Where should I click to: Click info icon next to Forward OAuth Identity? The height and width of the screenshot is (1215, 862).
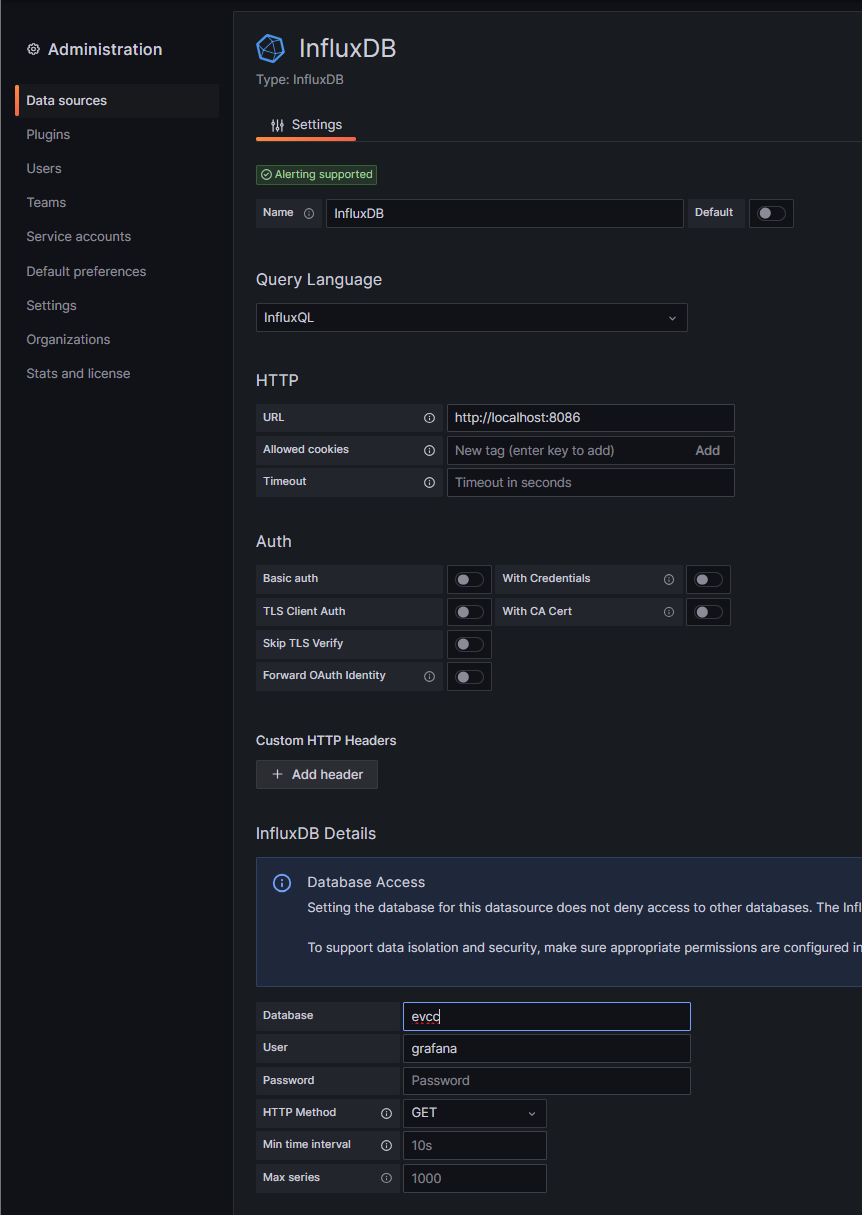click(429, 676)
